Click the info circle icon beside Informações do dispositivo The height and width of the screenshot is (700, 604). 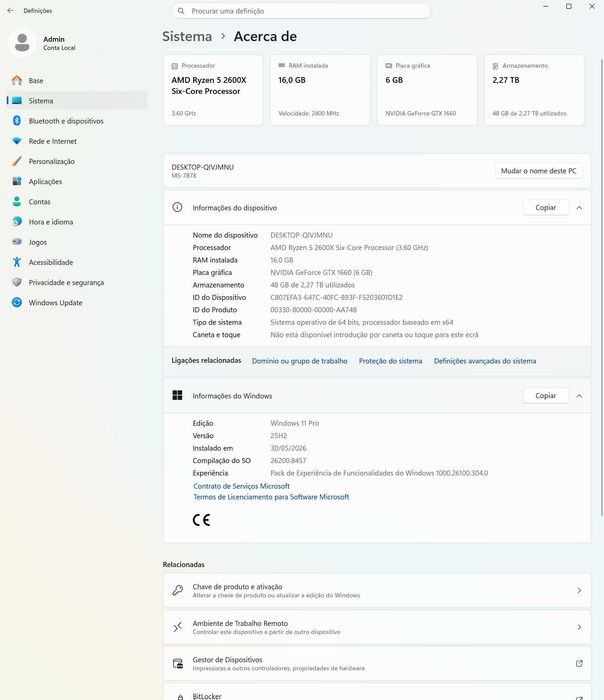point(177,207)
